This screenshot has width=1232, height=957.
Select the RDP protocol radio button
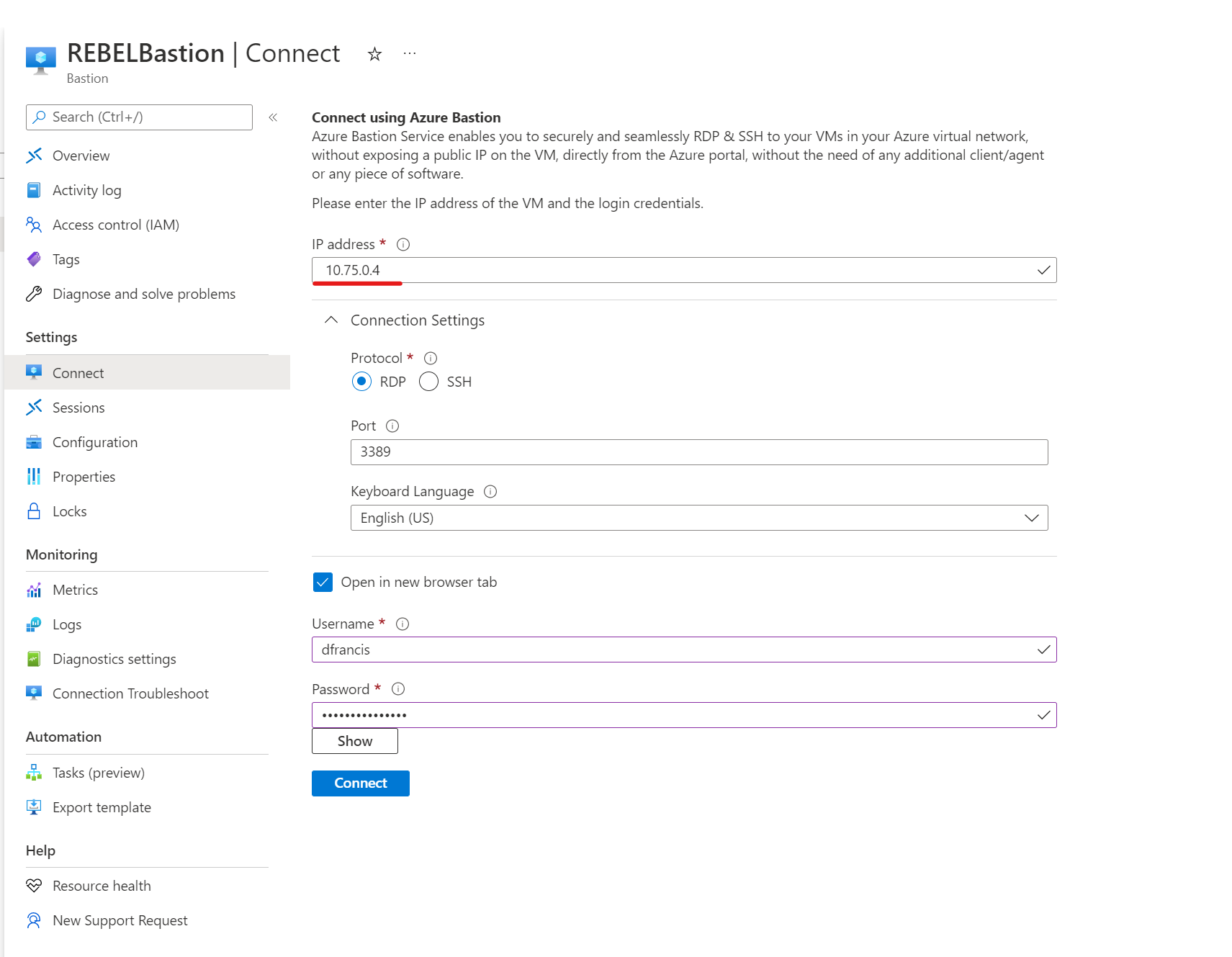[361, 382]
